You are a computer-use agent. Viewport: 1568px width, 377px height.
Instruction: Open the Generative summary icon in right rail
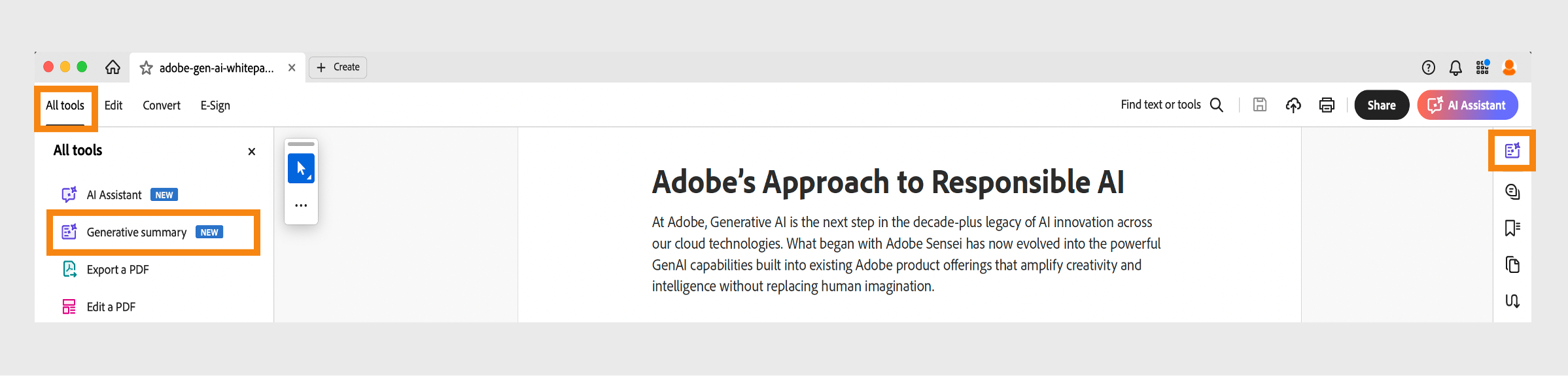click(x=1512, y=151)
